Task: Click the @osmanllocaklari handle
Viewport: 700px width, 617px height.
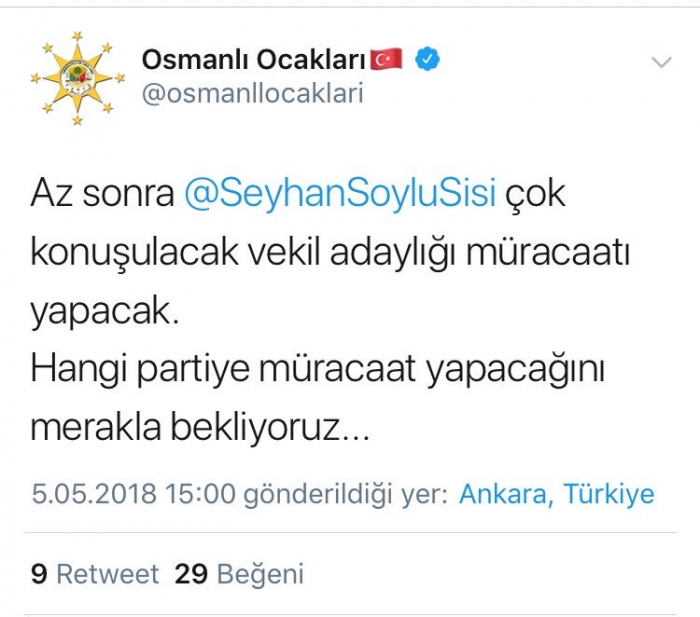Action: (252, 94)
